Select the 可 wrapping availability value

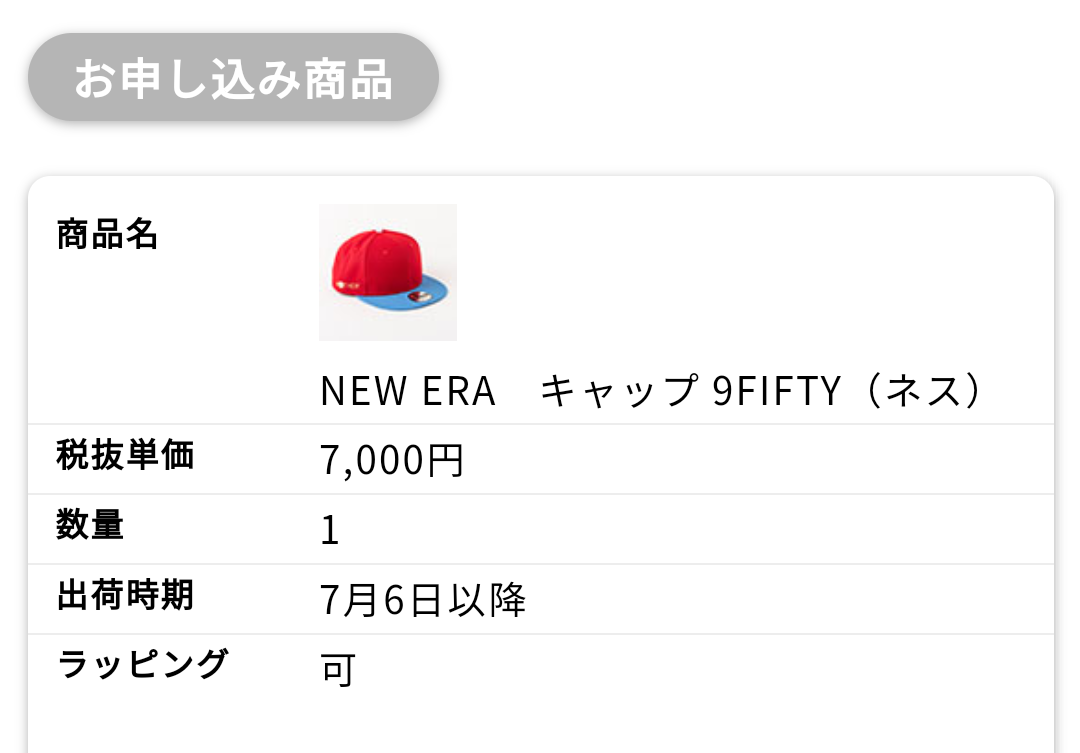click(x=338, y=670)
